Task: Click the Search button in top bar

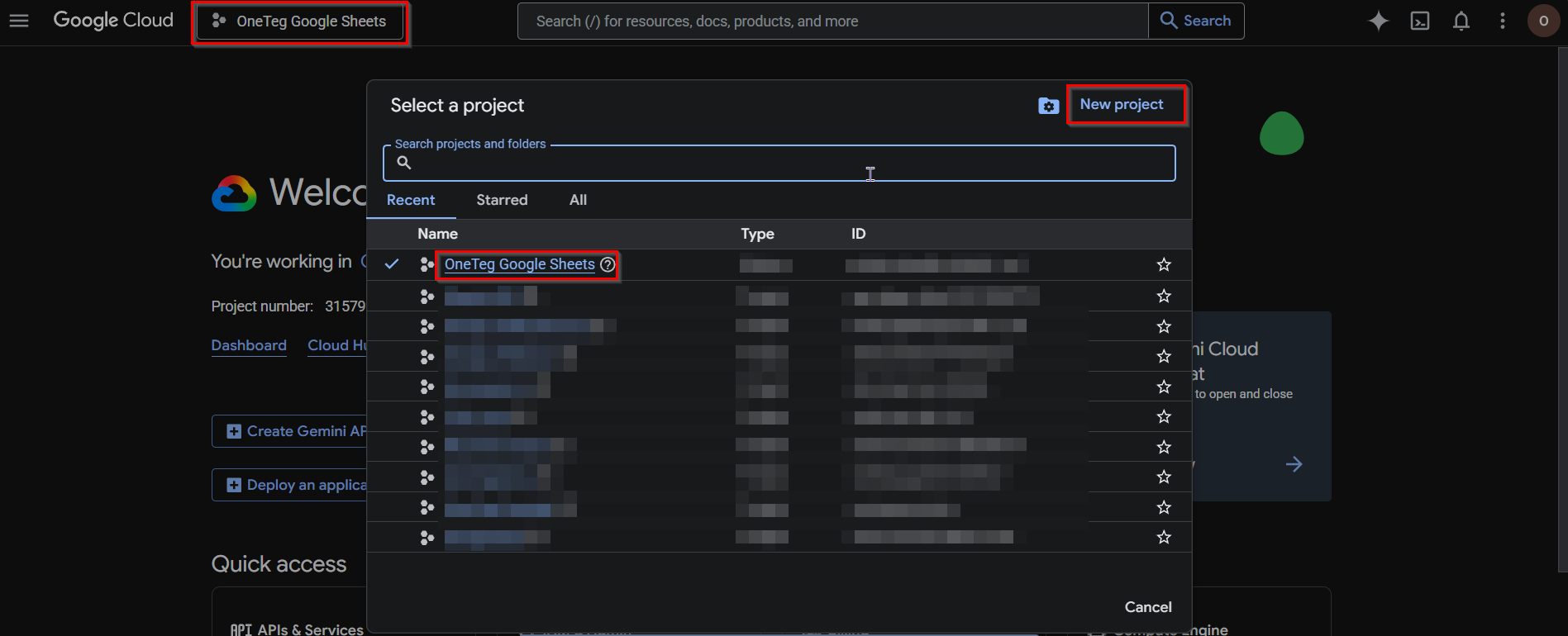Action: tap(1196, 21)
